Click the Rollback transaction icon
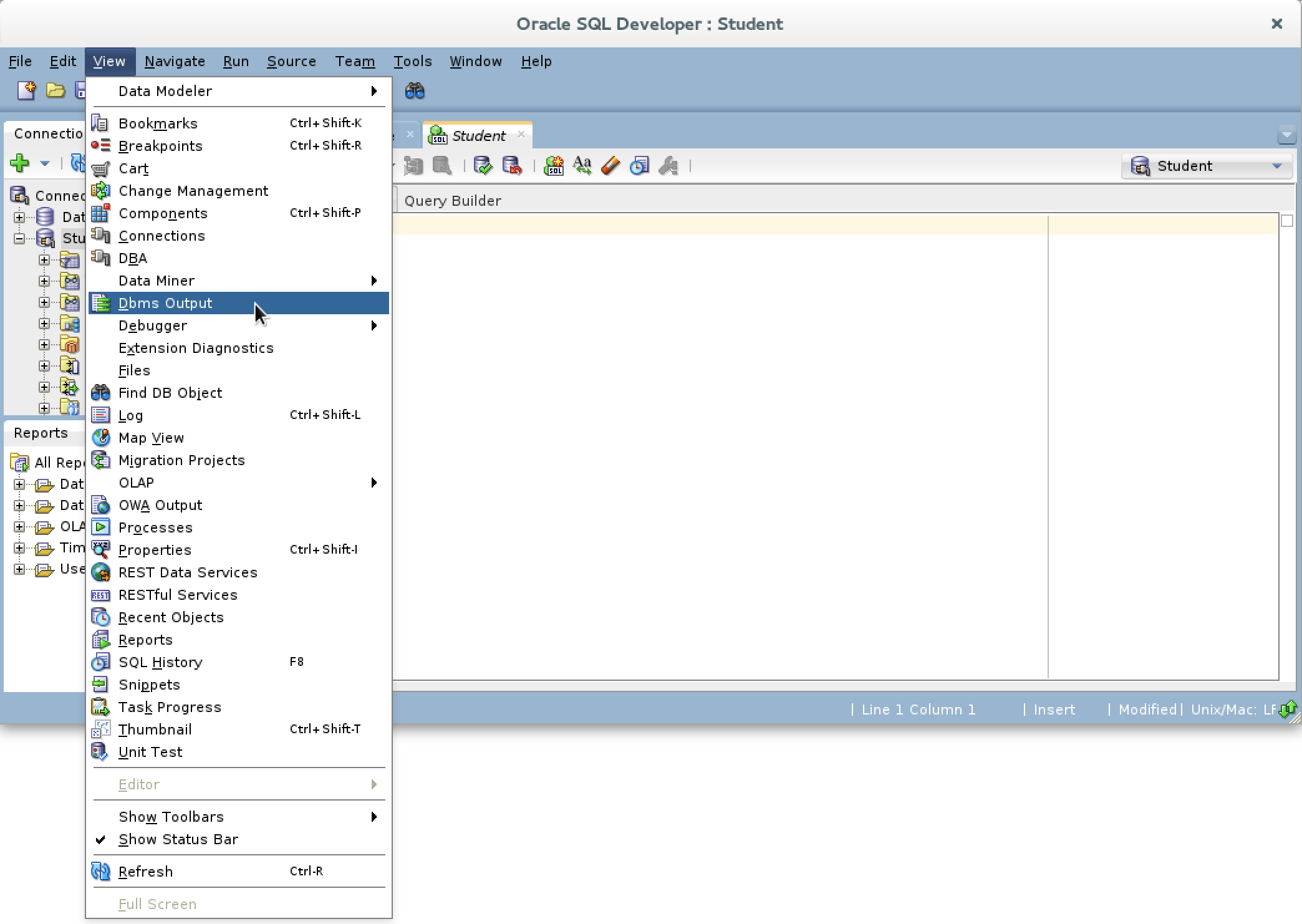 click(512, 165)
